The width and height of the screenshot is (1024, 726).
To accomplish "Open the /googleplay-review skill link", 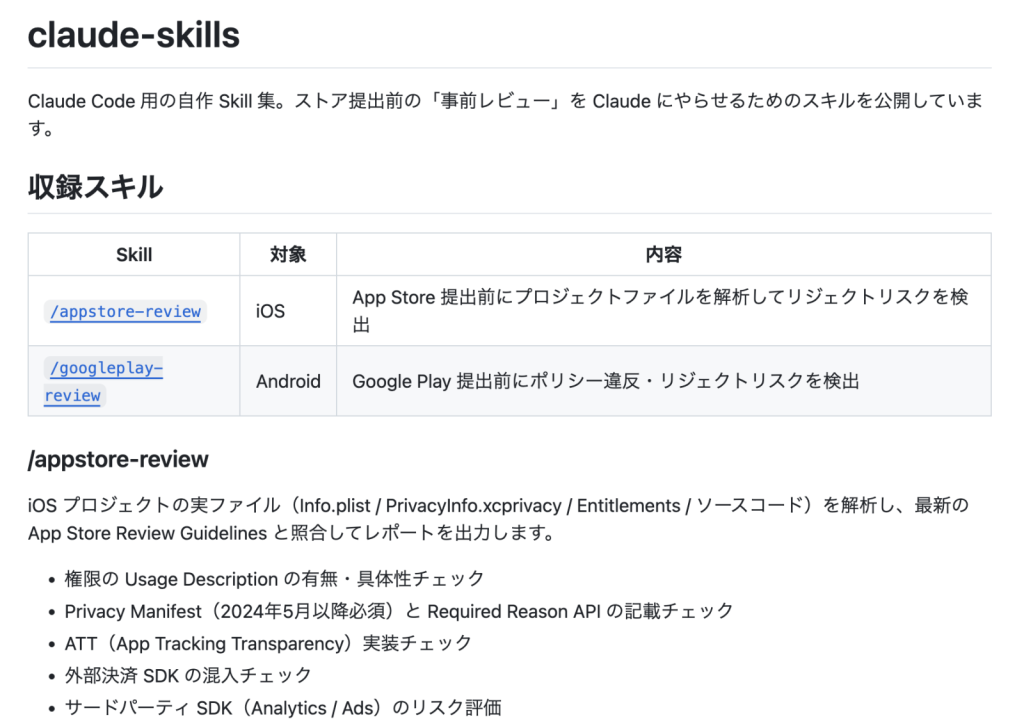I will [x=103, y=381].
